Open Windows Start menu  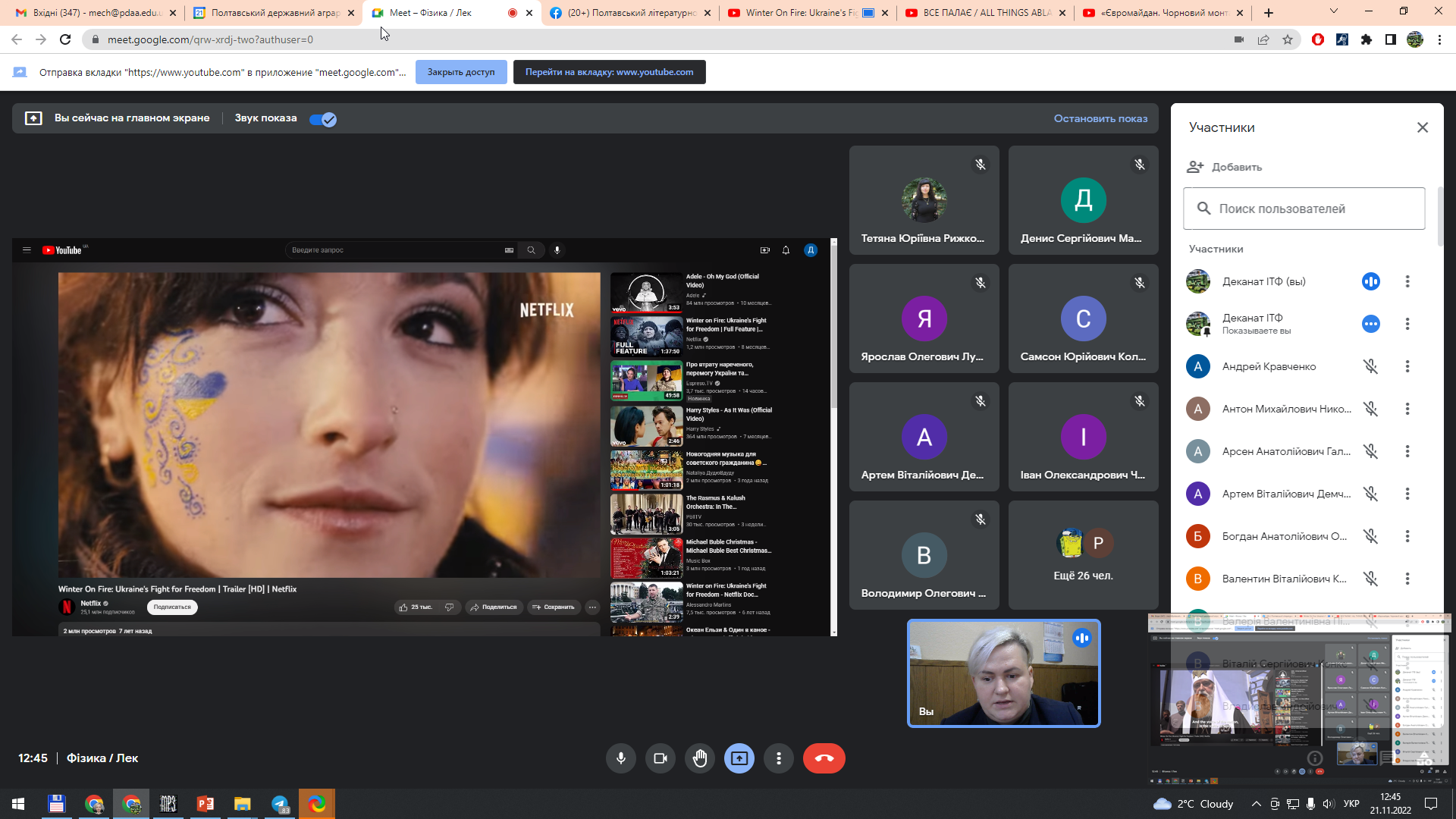click(18, 804)
